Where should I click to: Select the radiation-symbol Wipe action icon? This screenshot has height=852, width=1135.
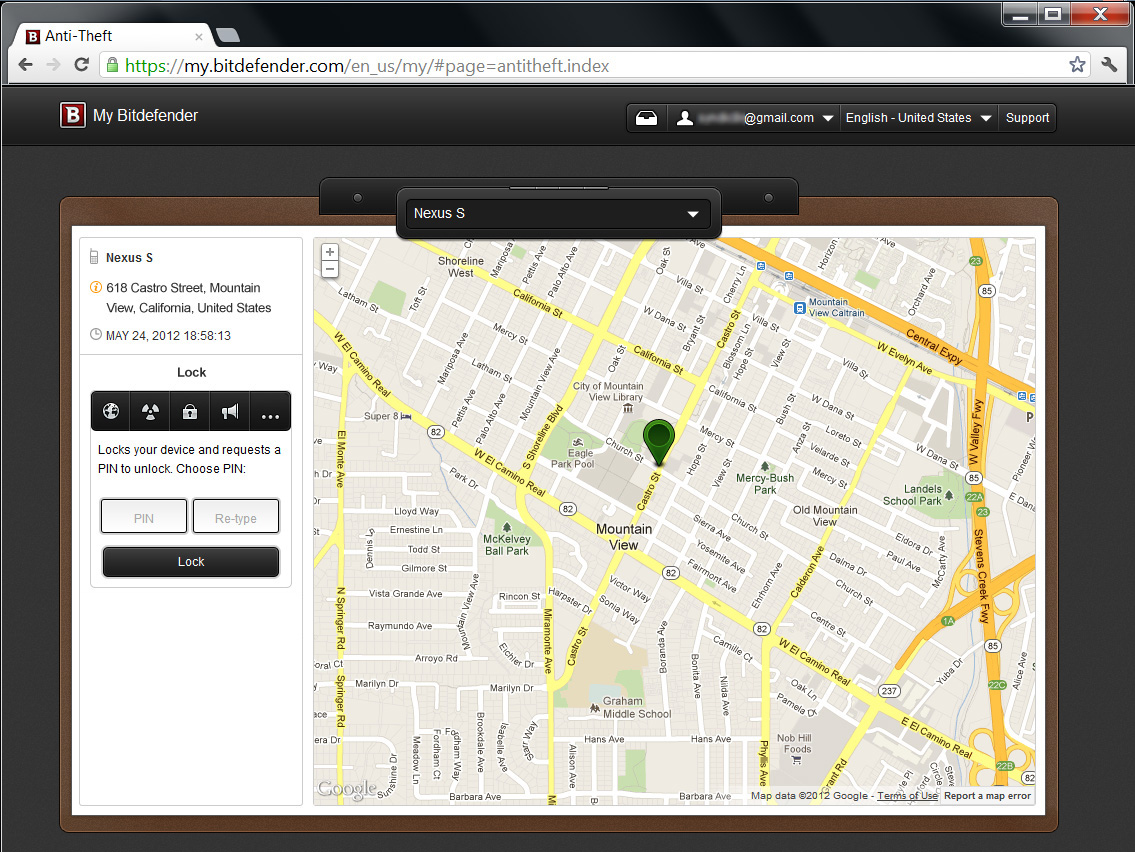(150, 412)
